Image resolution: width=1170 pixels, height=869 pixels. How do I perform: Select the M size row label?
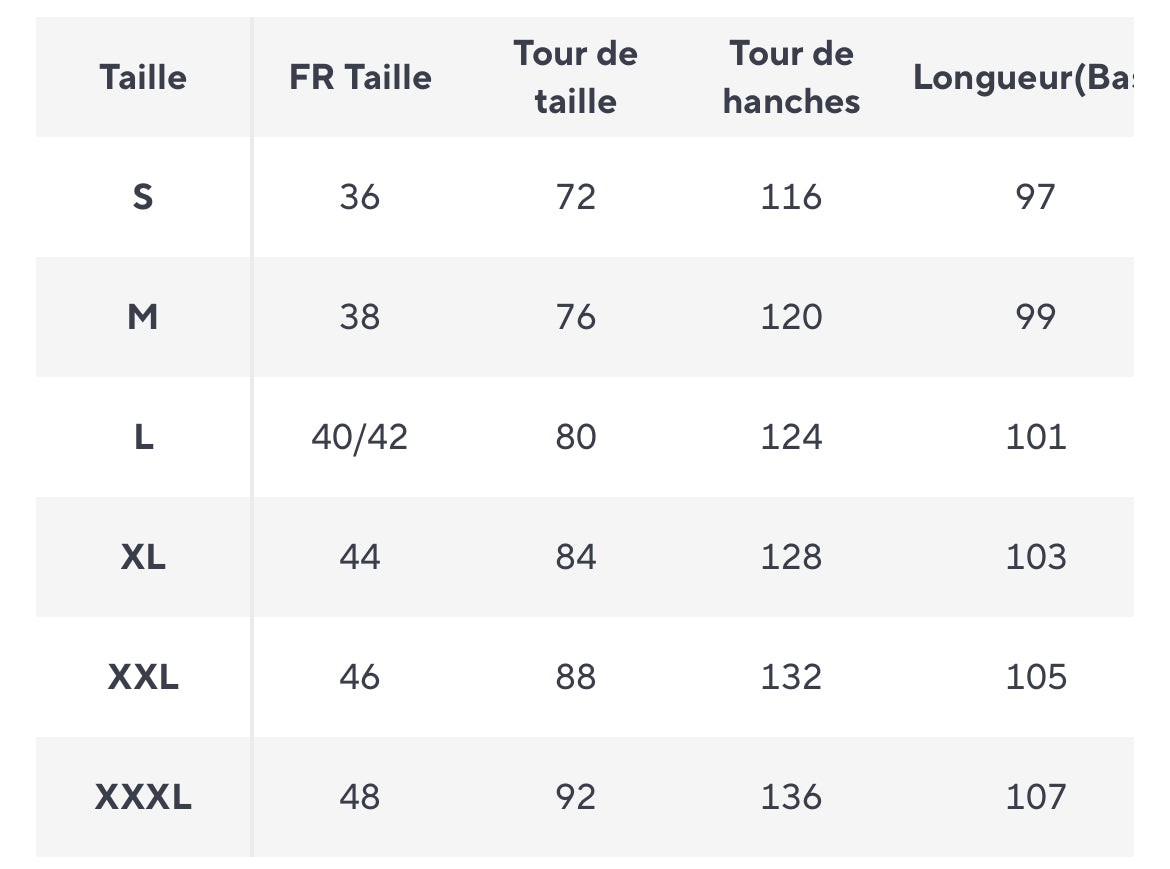(143, 317)
